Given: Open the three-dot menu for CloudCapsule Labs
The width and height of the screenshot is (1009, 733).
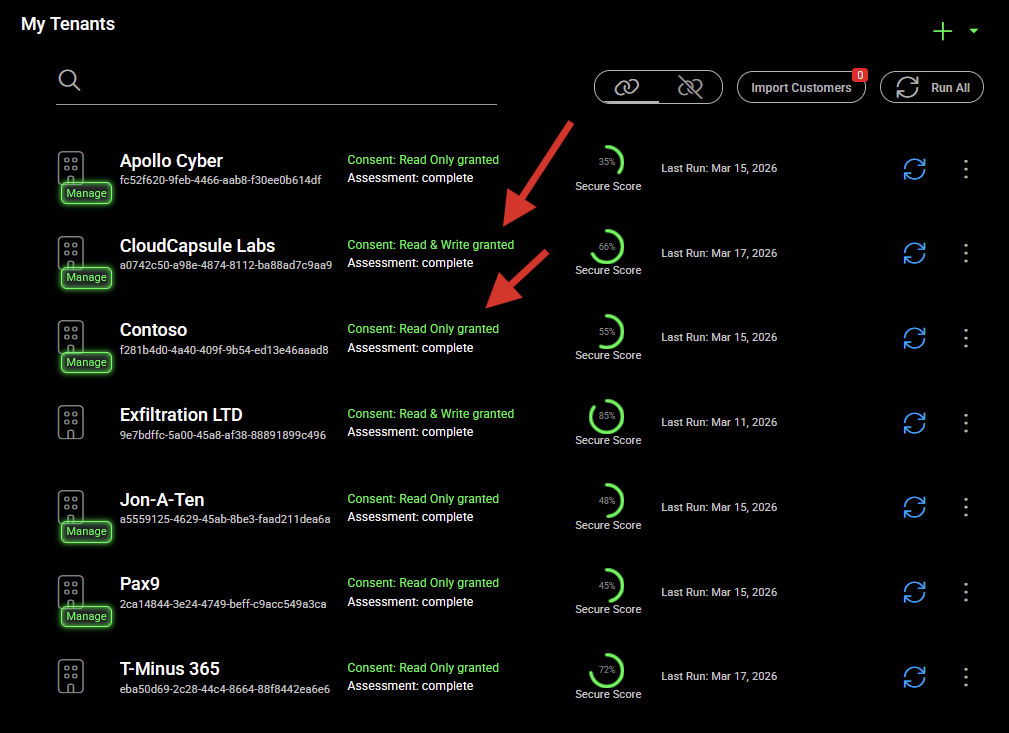Looking at the screenshot, I should pyautogui.click(x=965, y=253).
